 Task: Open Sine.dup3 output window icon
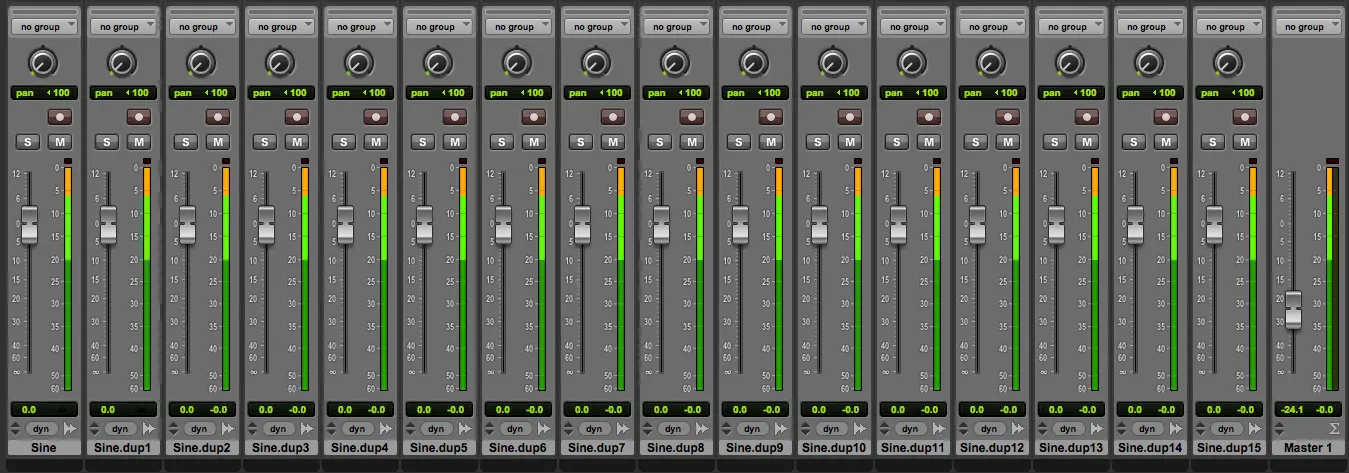(x=306, y=428)
